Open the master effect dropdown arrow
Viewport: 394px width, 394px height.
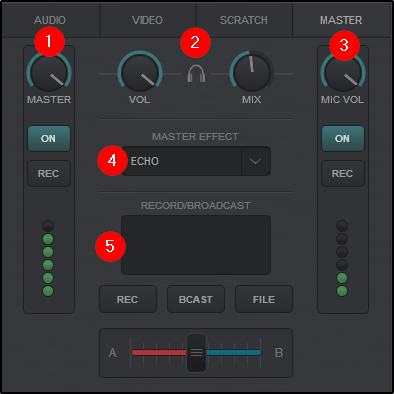point(256,161)
